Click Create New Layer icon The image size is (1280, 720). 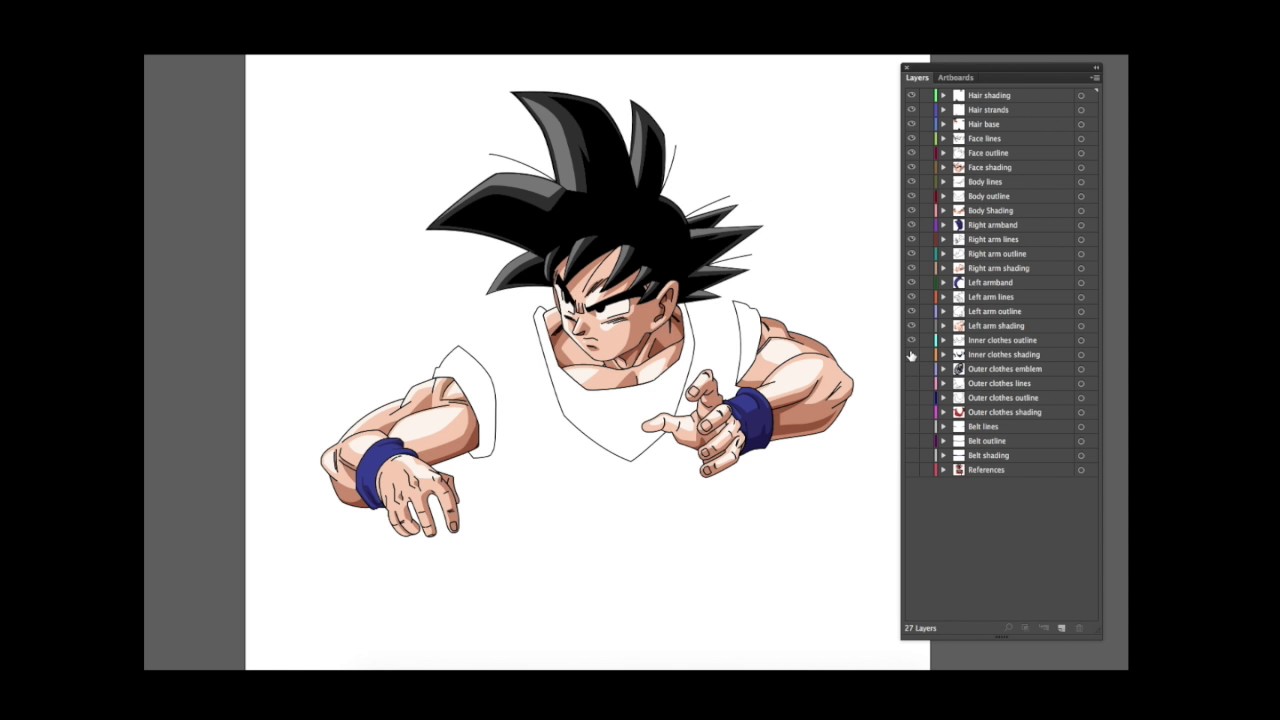[x=1062, y=628]
